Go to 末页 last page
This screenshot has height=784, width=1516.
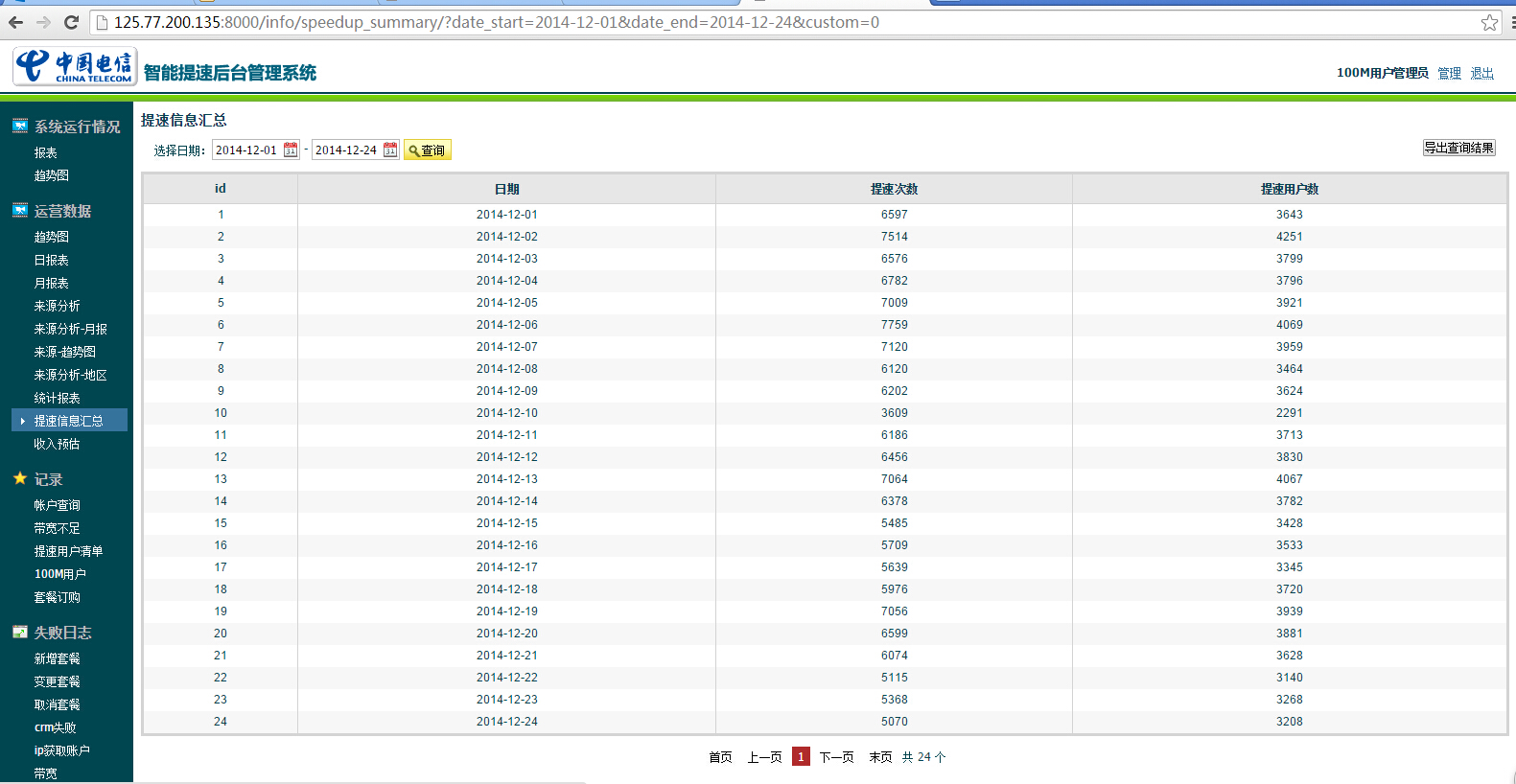tap(880, 757)
